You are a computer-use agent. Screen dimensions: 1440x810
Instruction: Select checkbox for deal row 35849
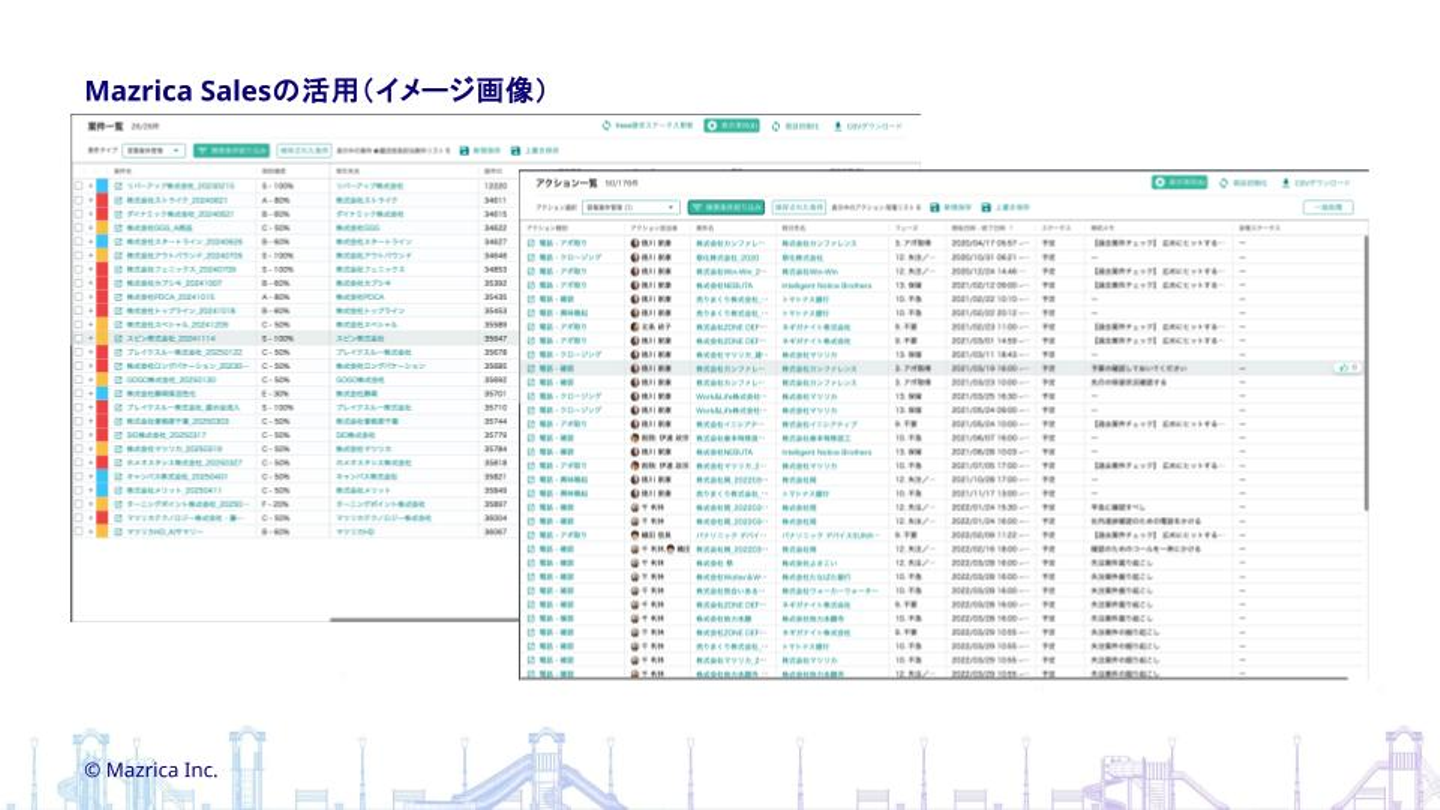pos(78,491)
